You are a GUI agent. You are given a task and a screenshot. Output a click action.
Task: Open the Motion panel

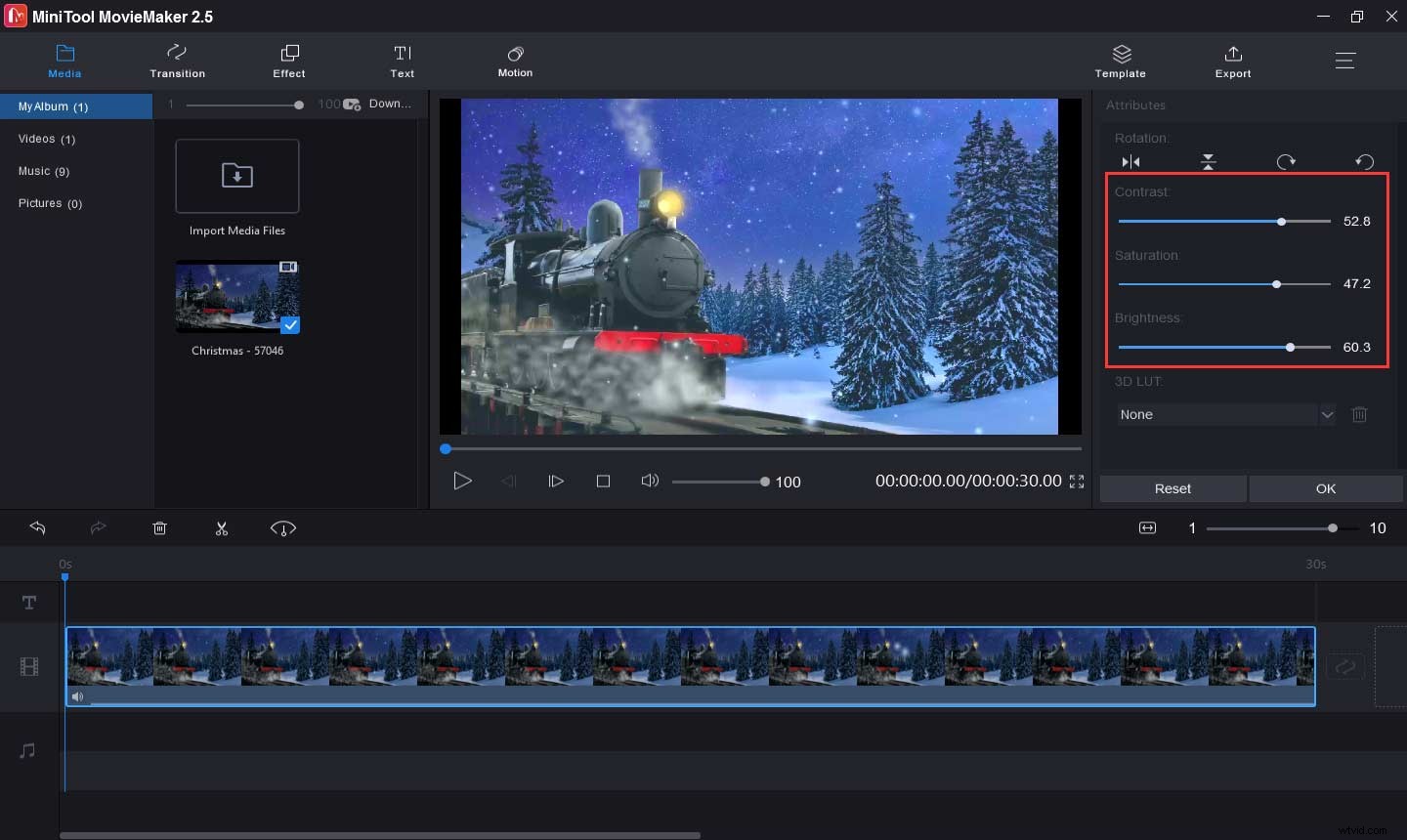point(515,61)
